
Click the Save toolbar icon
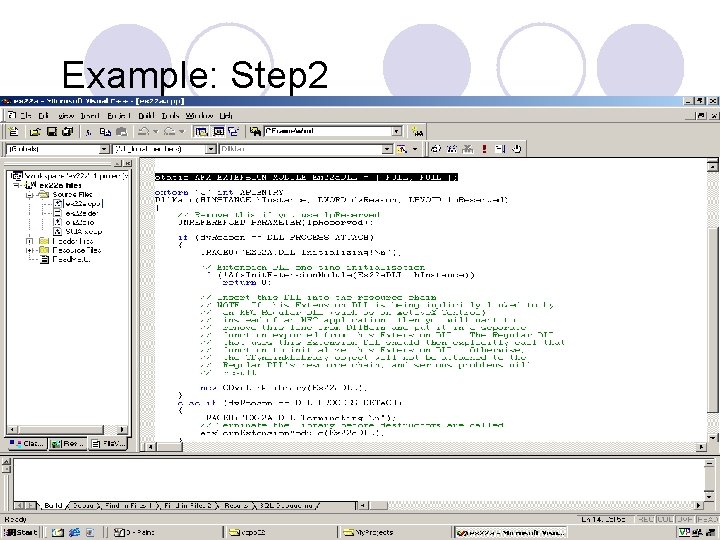(x=51, y=132)
